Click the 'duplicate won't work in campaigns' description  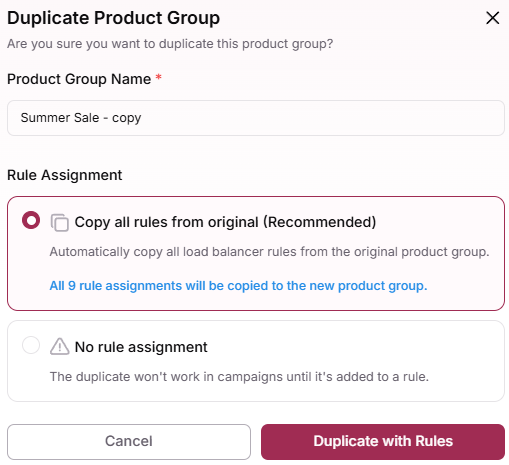239,377
